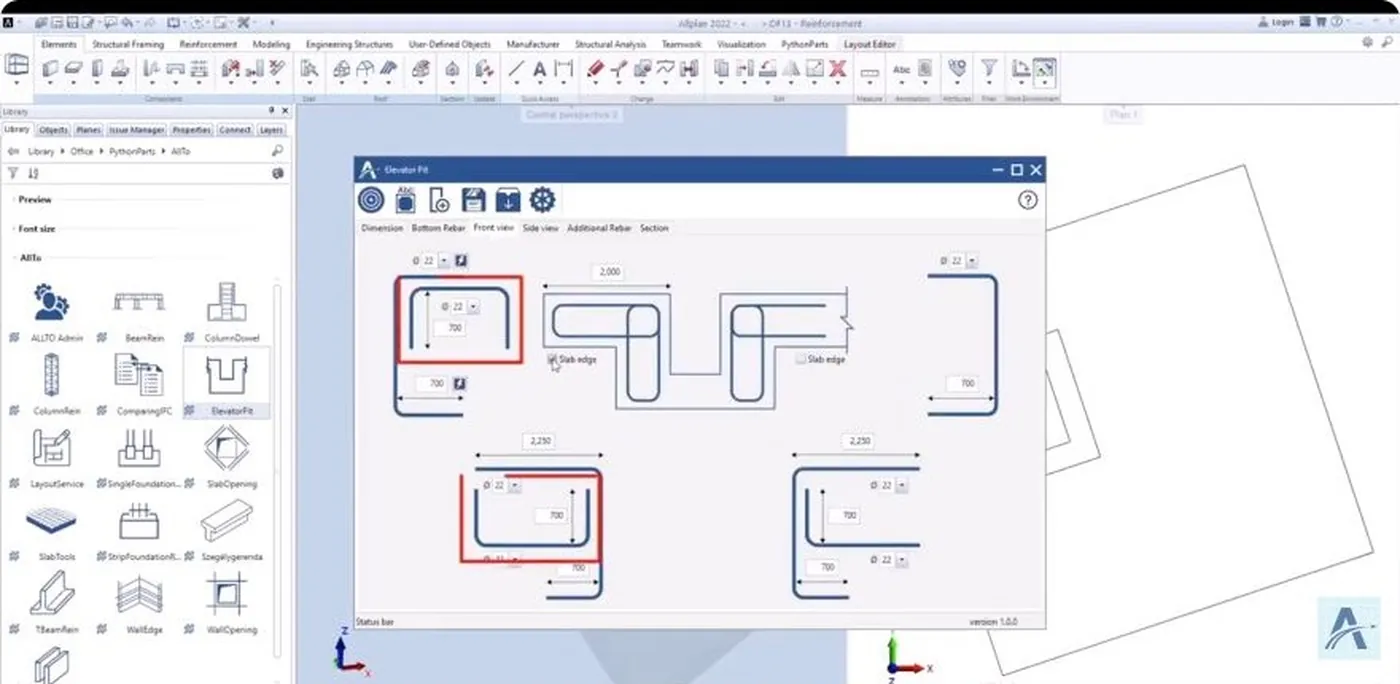Click the Filter funnel in ribbon

(988, 69)
